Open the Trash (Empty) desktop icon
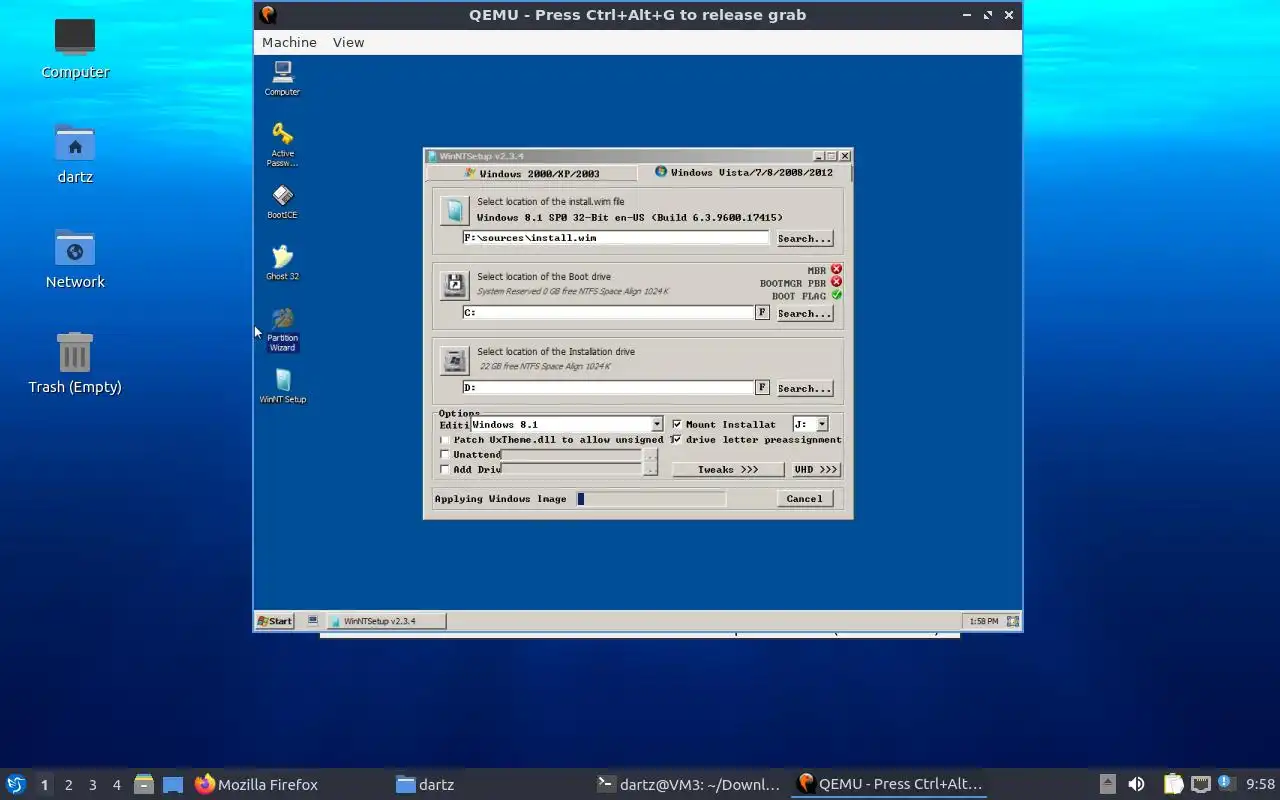This screenshot has height=800, width=1280. (75, 363)
